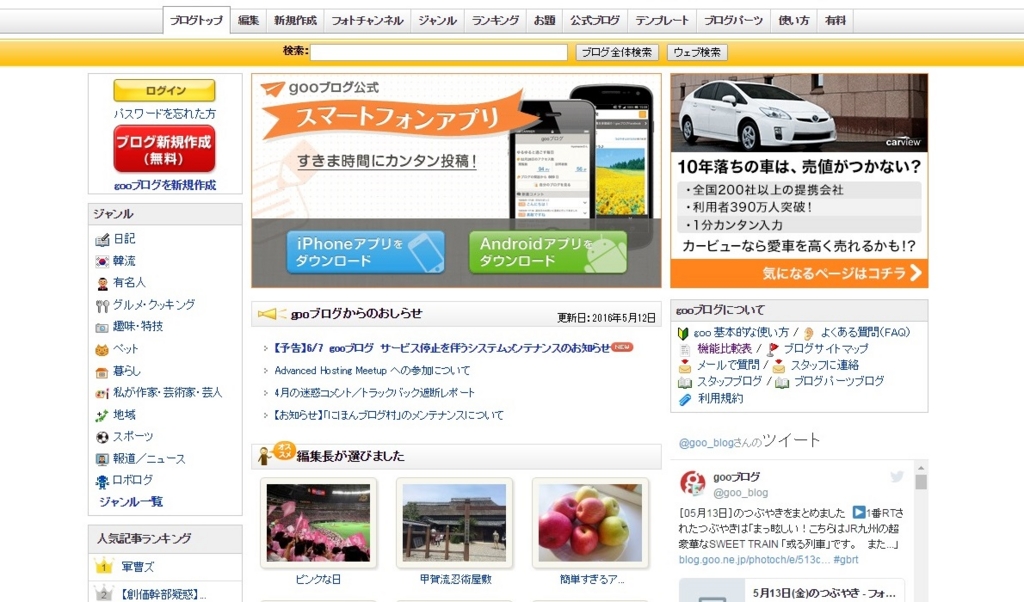The image size is (1024, 602).
Task: Click the ロボログ robot icon
Action: point(102,482)
